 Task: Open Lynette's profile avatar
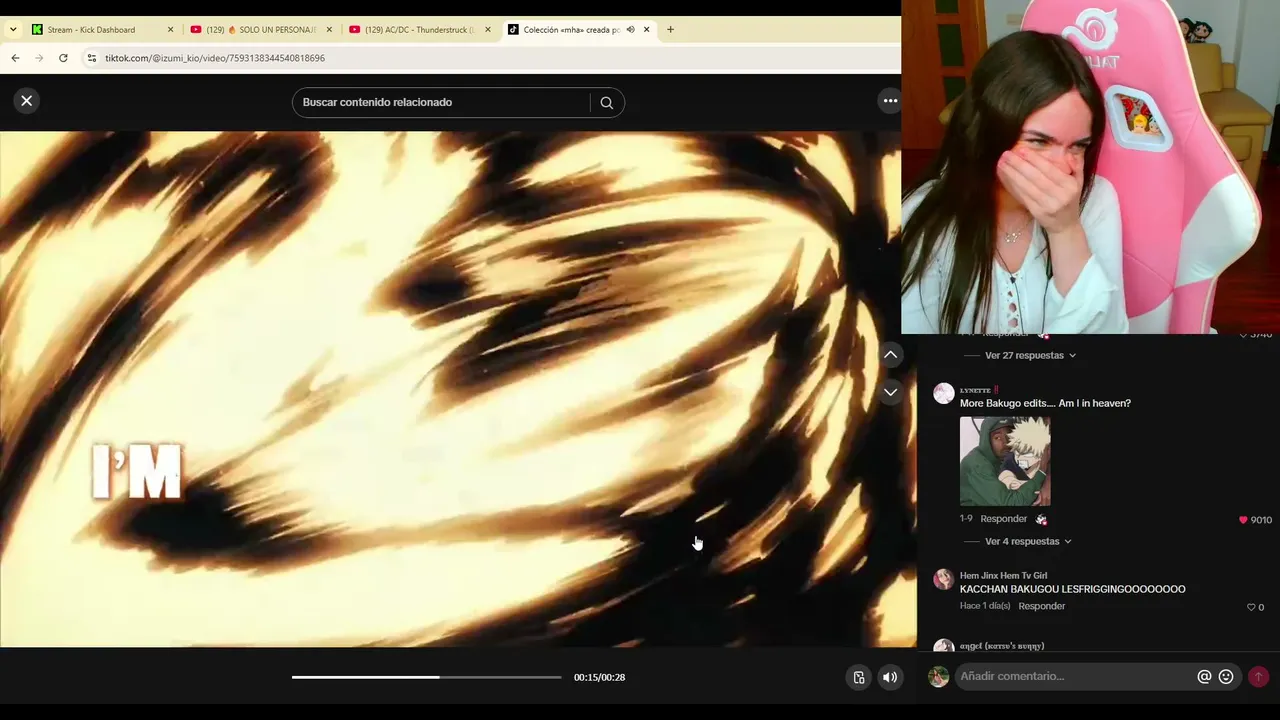coord(943,393)
